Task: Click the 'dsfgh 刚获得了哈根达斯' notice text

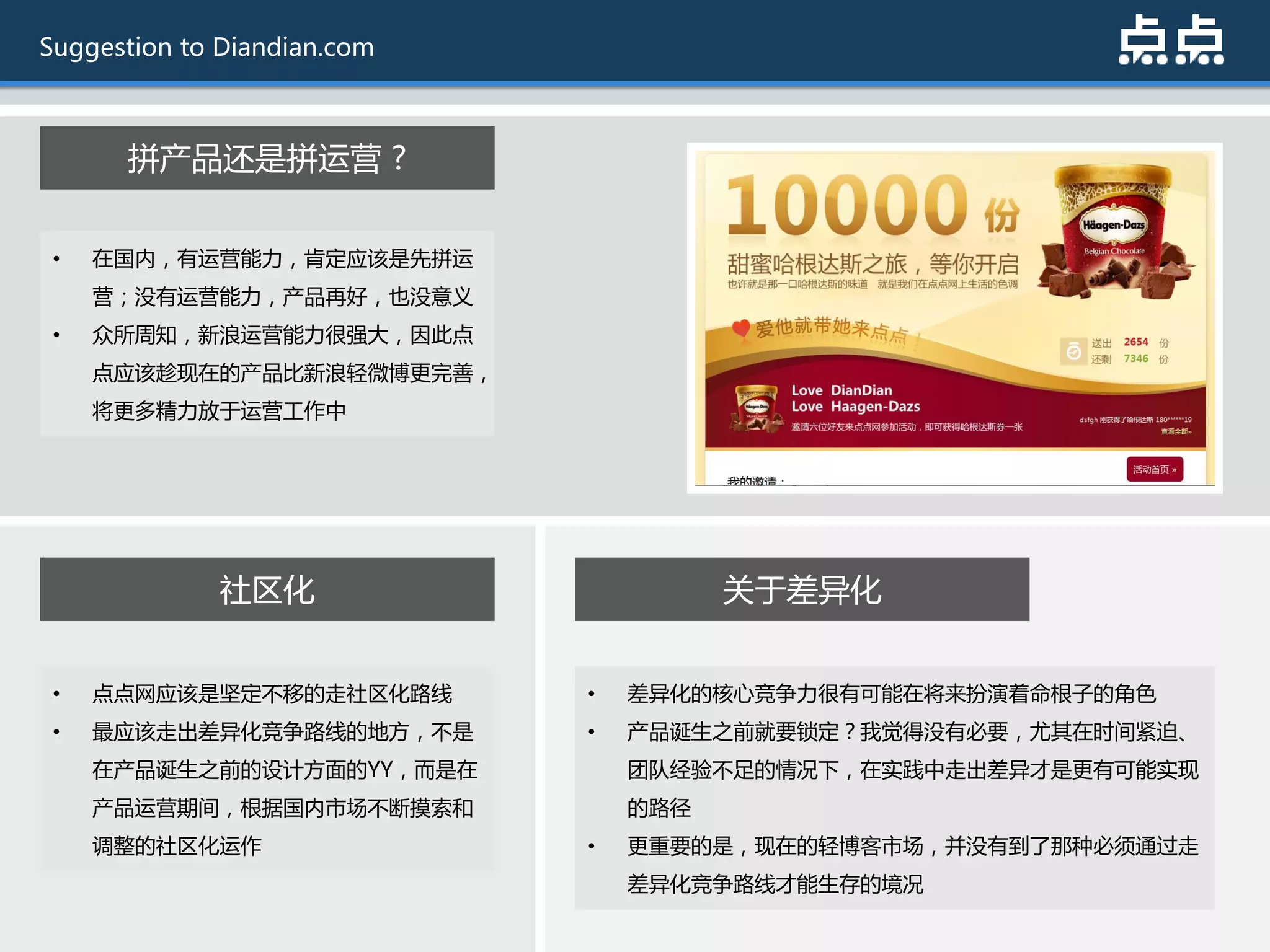Action: pyautogui.click(x=1135, y=420)
